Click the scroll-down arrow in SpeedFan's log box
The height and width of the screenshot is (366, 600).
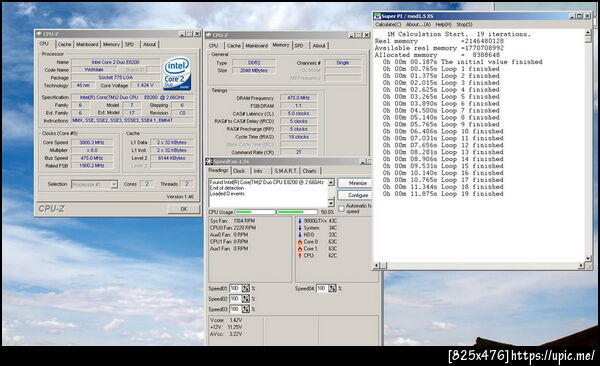point(331,203)
